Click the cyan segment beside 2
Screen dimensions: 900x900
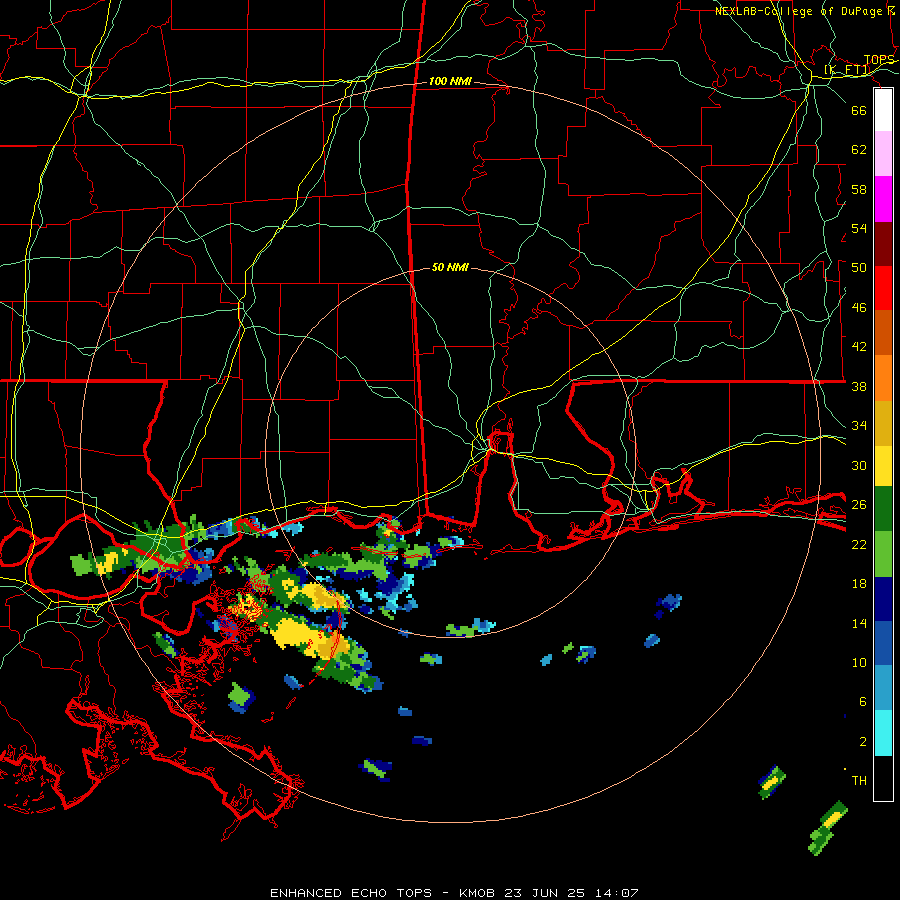coord(883,734)
